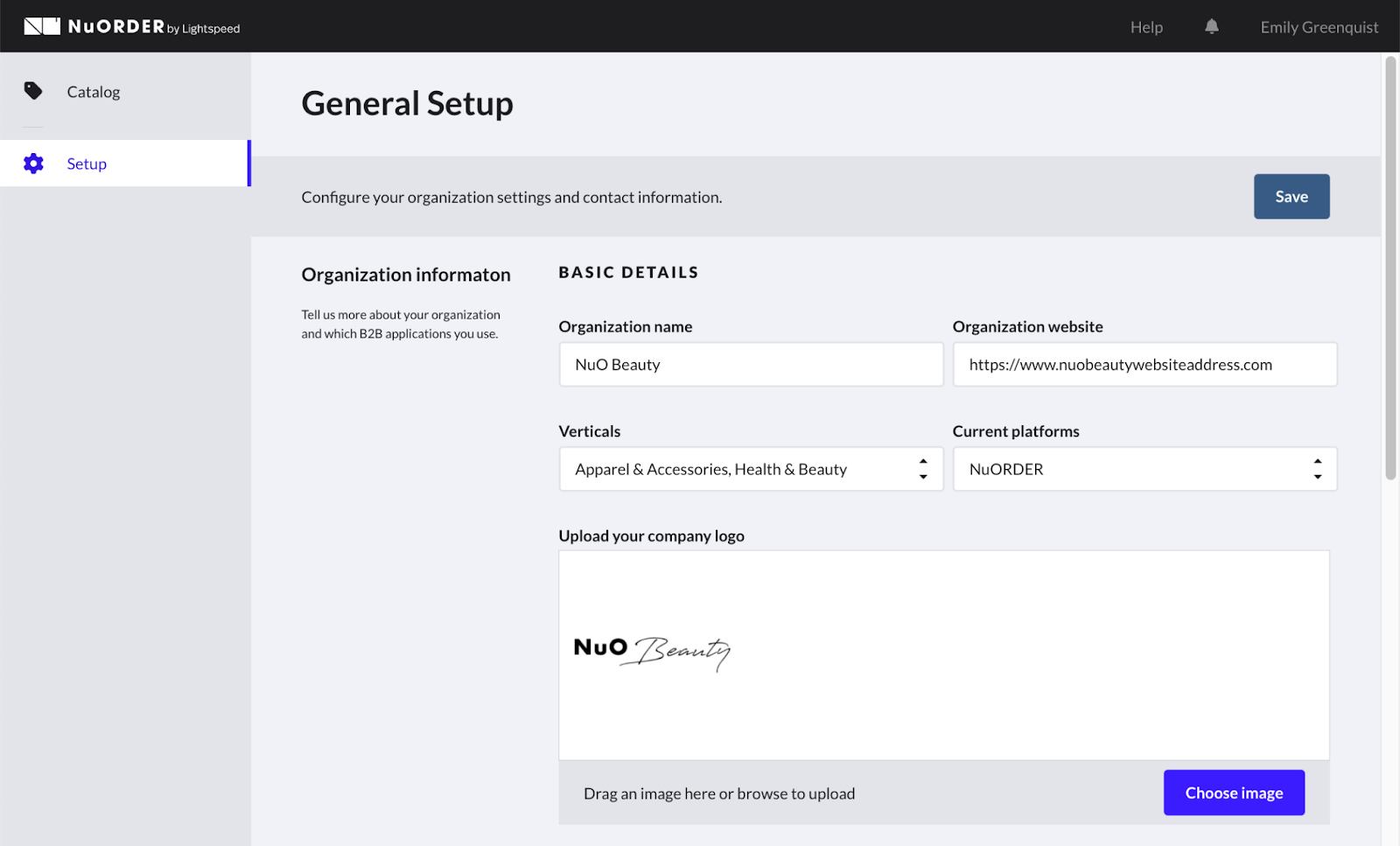The image size is (1400, 846).
Task: Open the Verticals dropdown
Action: (x=751, y=469)
